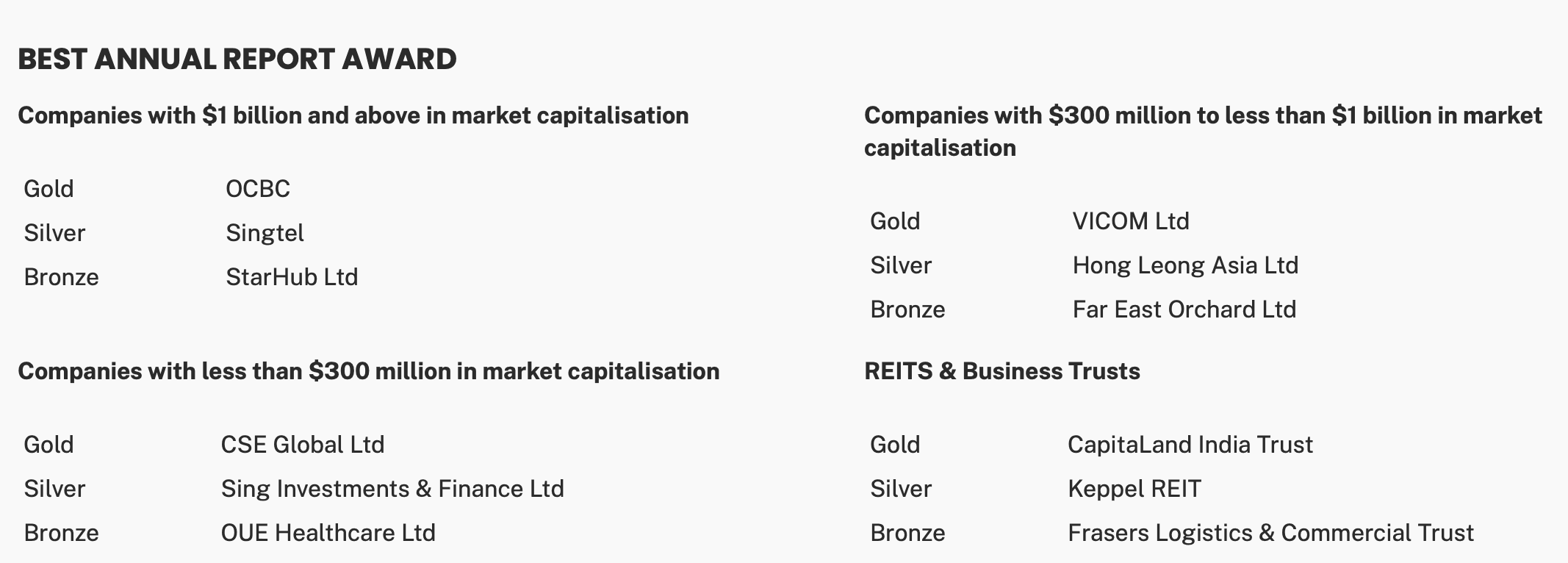Select Far East Orchard Ltd
The image size is (1568, 563).
tap(1184, 309)
